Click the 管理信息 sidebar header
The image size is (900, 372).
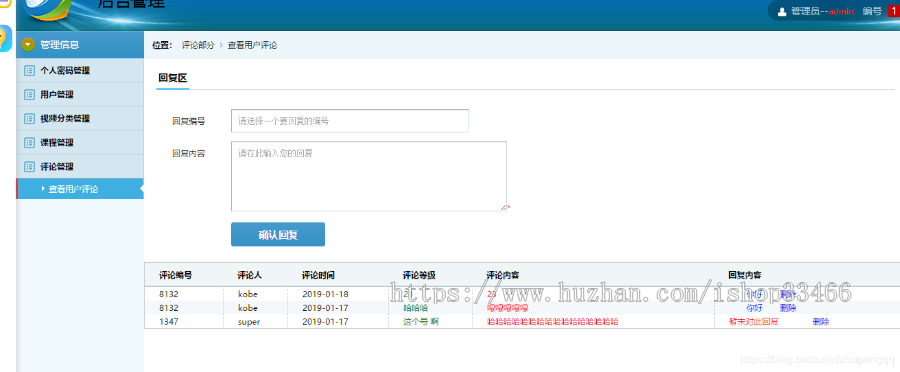tap(80, 45)
